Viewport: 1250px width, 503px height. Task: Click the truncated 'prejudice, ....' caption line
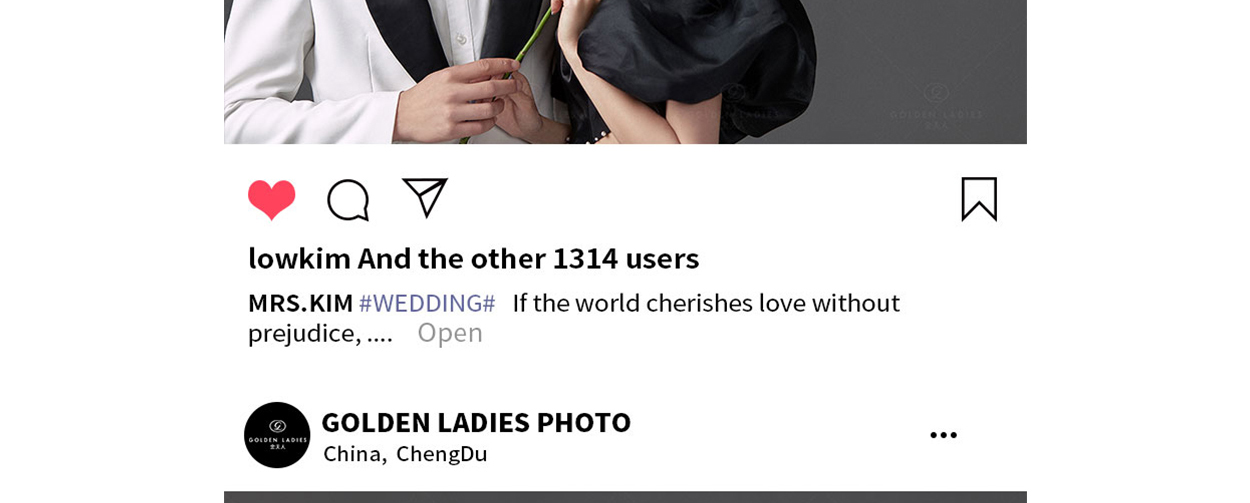coord(320,333)
